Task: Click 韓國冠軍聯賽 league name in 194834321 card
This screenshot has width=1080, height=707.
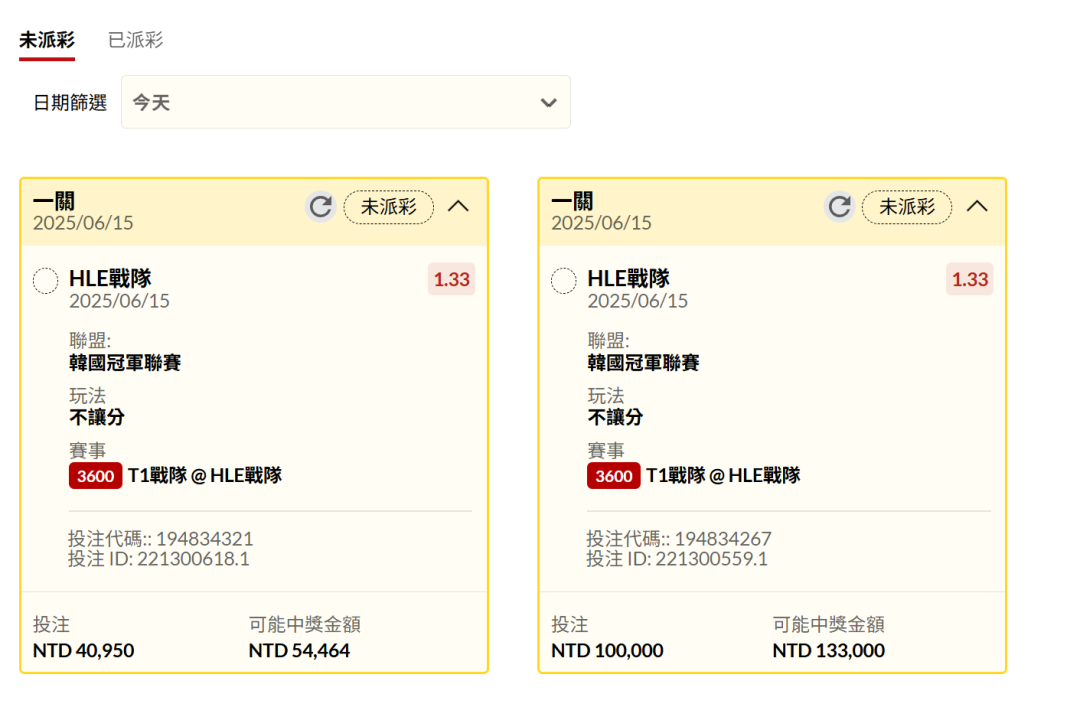Action: coord(125,362)
